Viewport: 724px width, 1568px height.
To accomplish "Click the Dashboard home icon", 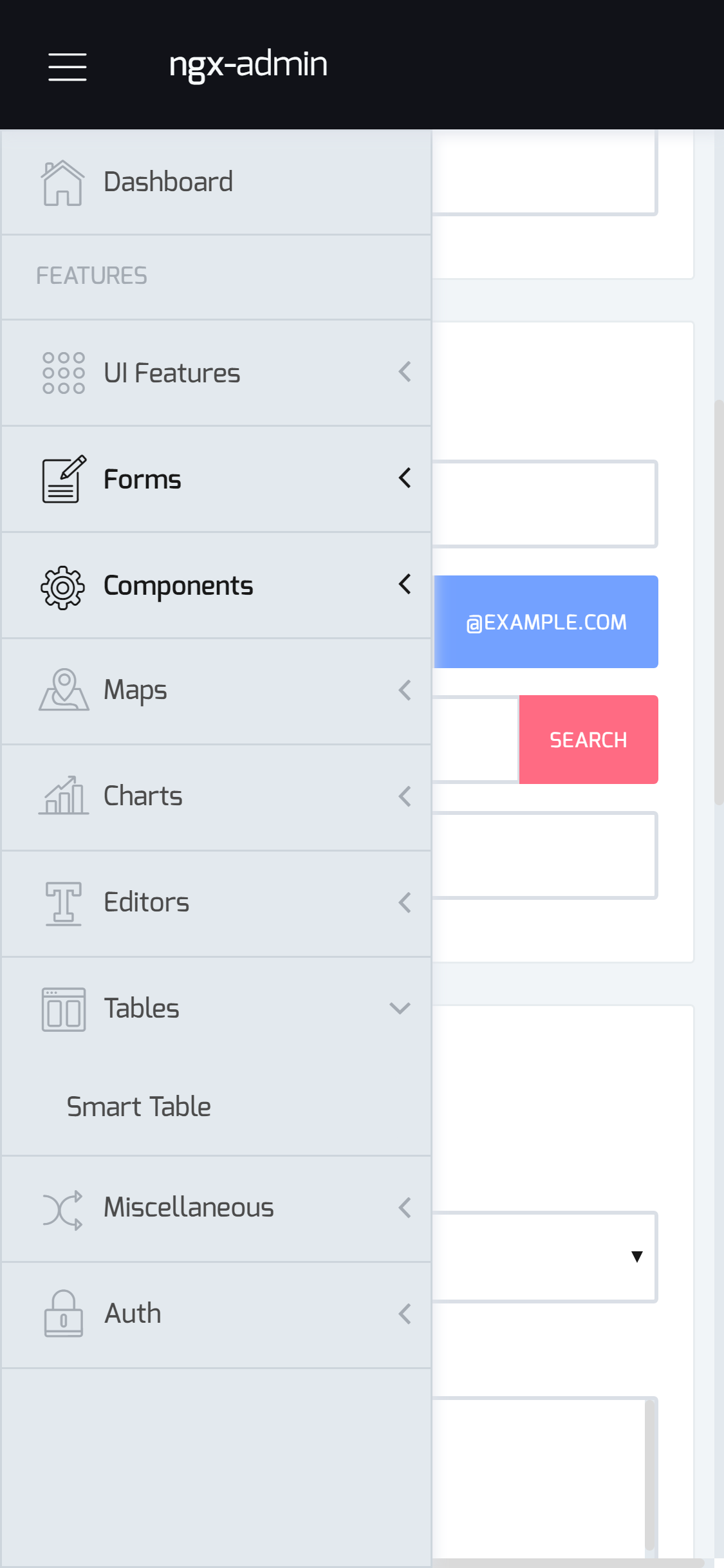I will (x=62, y=182).
